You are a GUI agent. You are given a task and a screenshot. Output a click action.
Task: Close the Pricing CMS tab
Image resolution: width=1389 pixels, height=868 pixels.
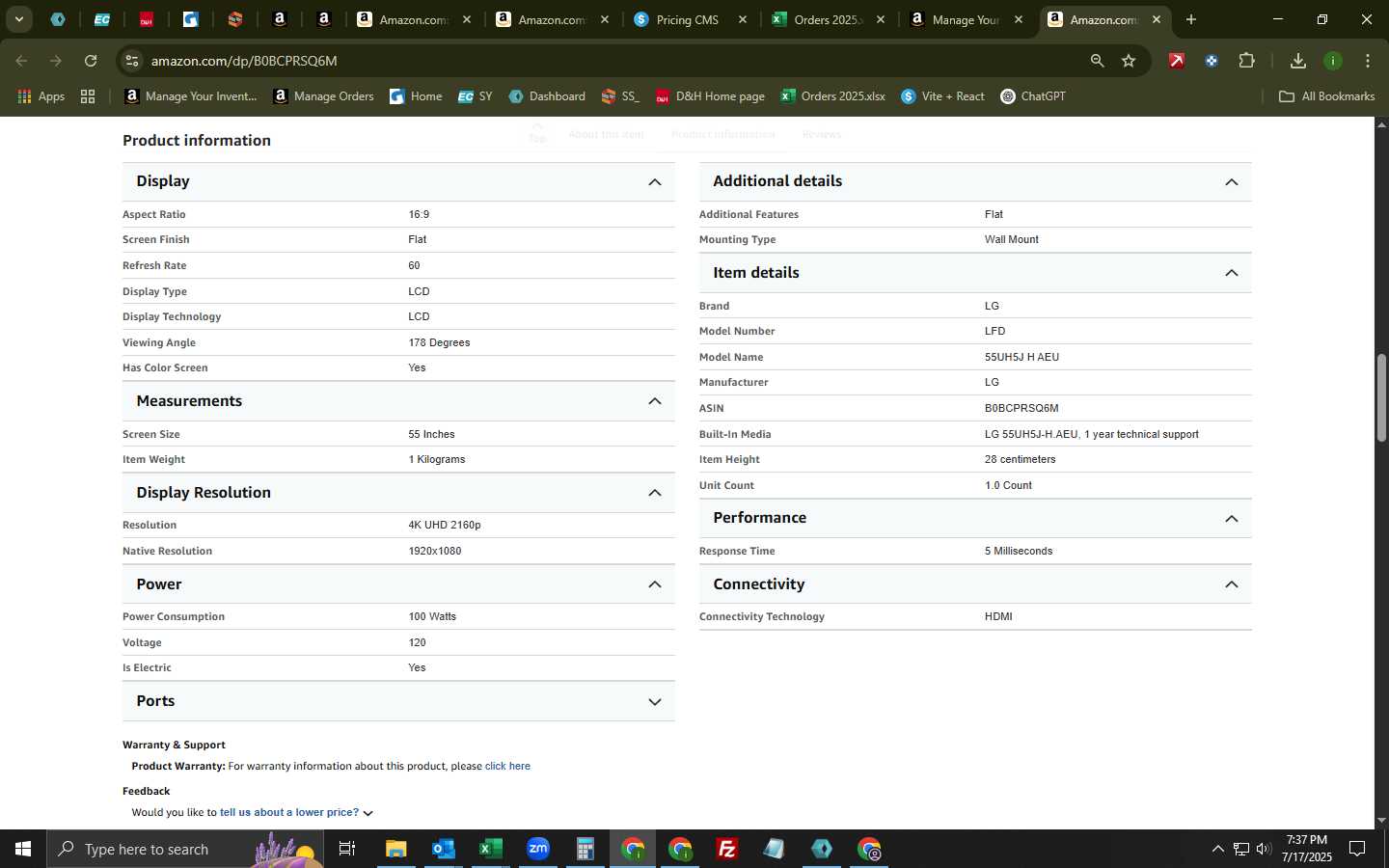(x=743, y=19)
